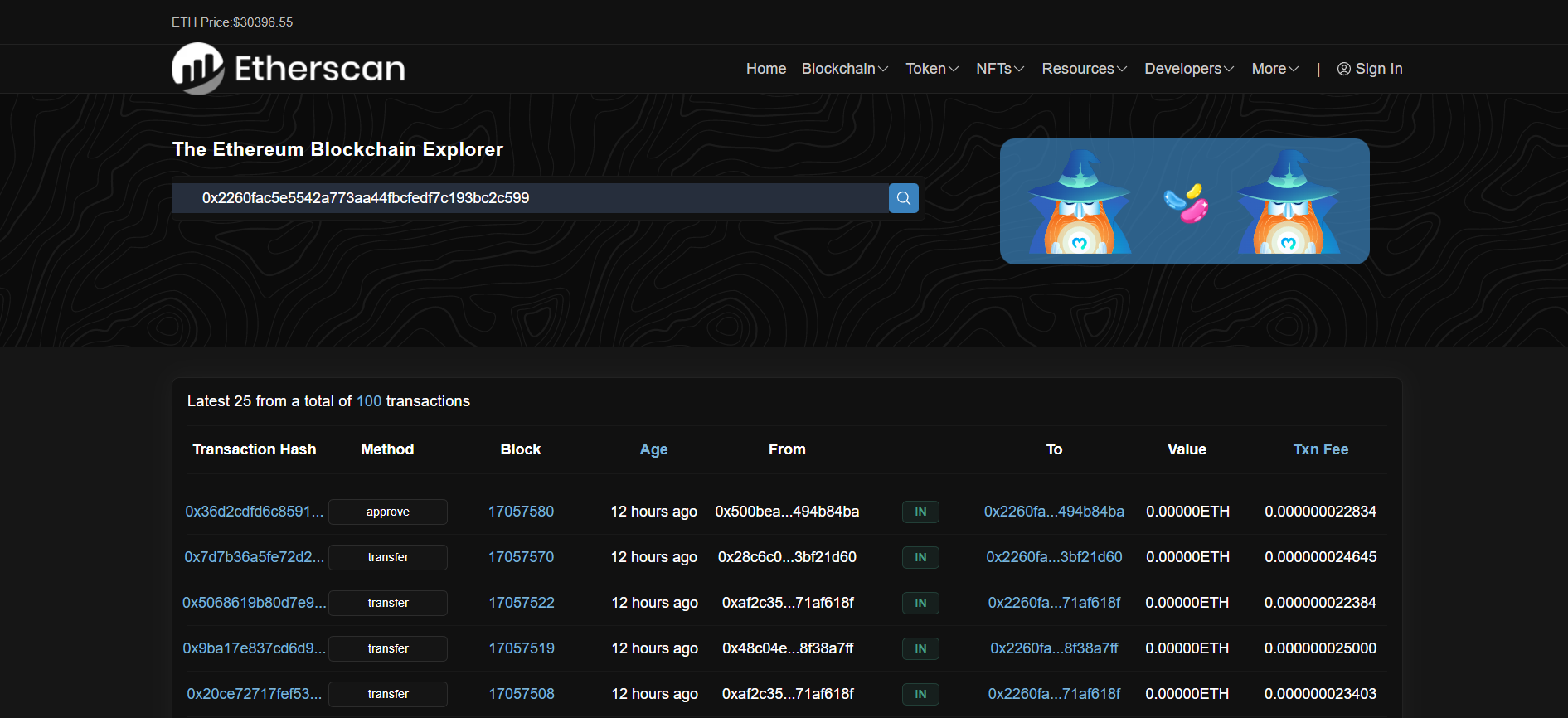Open block 17057508
The image size is (1568, 718).
pos(522,694)
